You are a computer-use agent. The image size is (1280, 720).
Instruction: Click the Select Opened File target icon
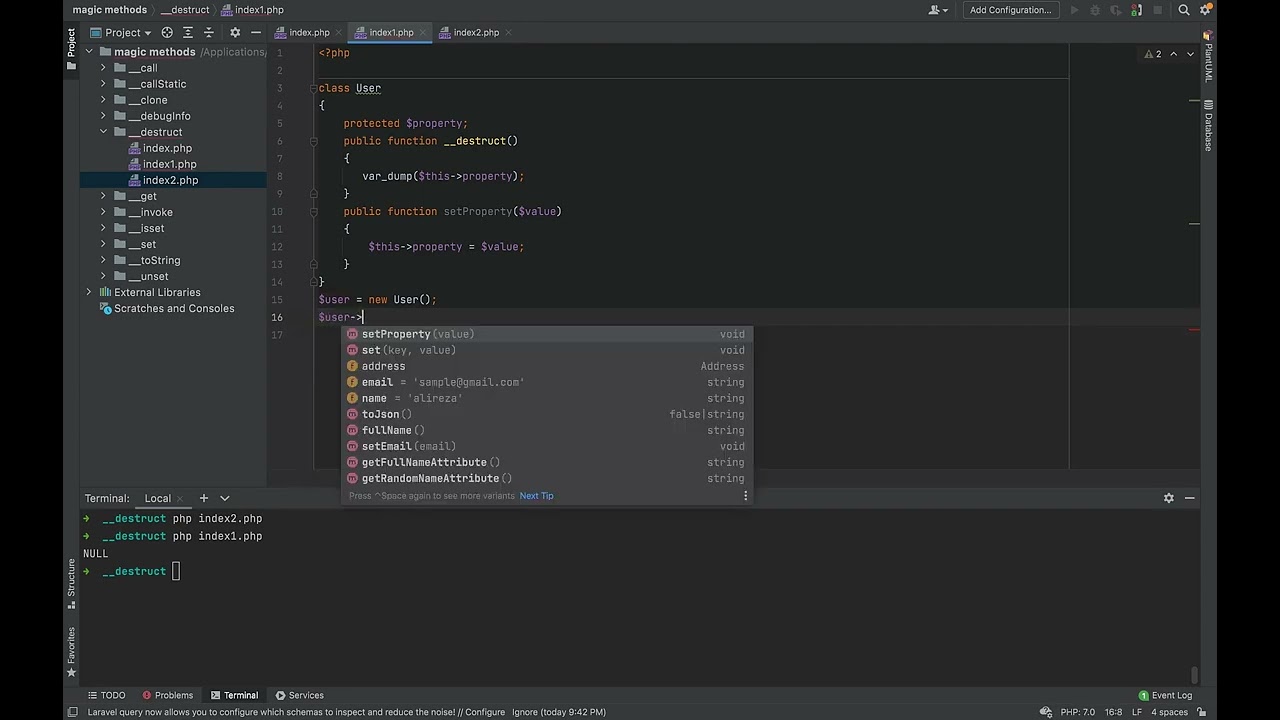tap(167, 32)
